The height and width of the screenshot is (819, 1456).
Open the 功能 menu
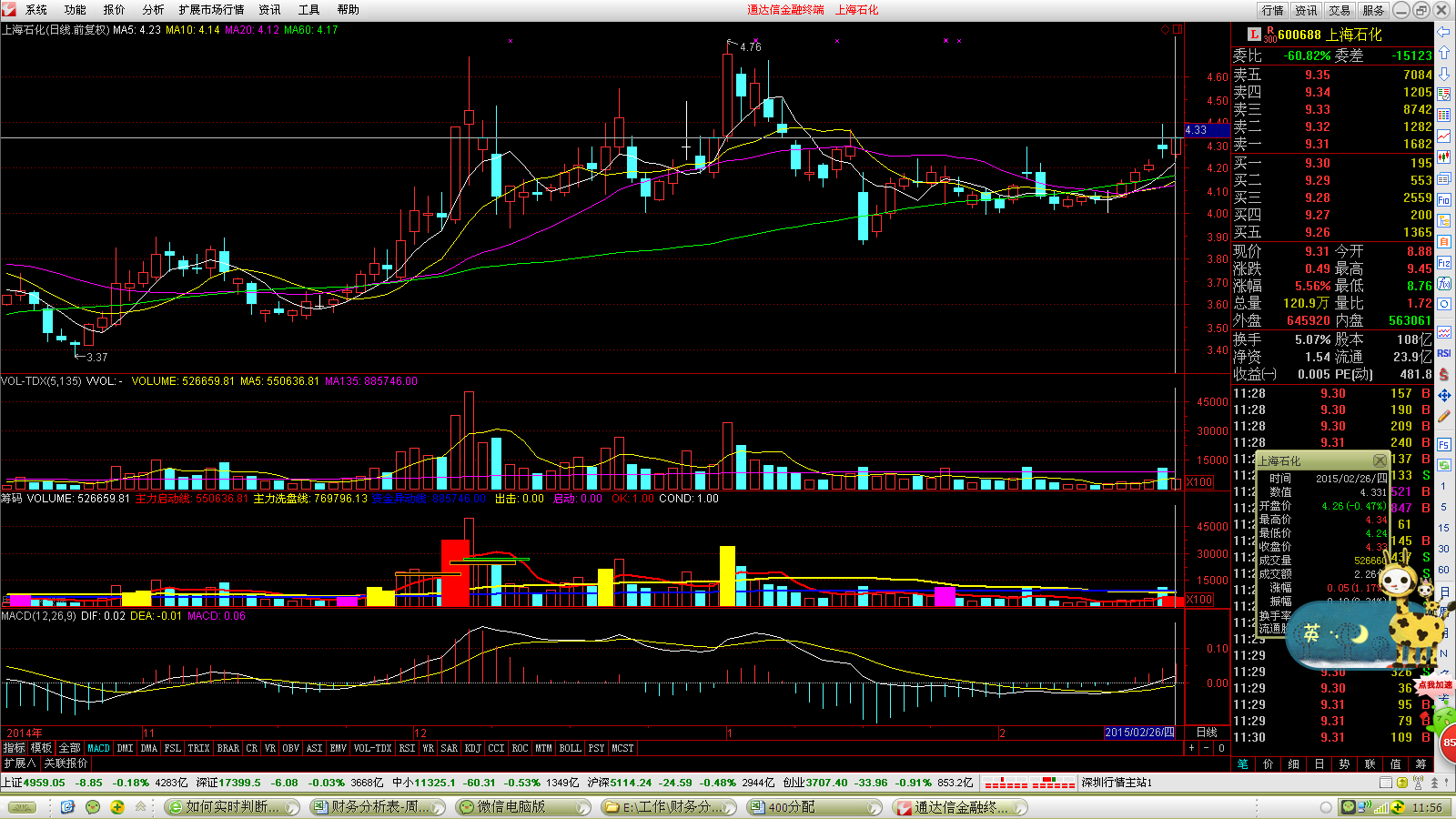coord(76,10)
